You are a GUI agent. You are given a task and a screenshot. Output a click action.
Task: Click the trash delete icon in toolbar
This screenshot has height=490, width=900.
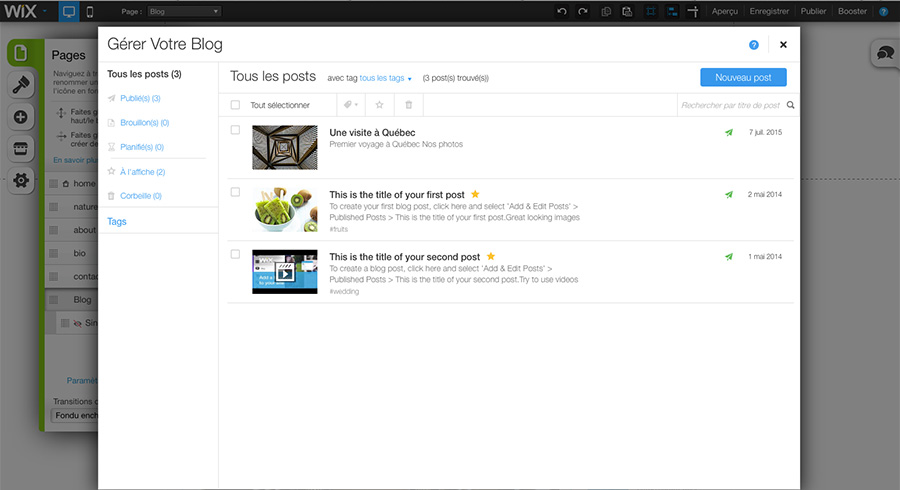(409, 105)
